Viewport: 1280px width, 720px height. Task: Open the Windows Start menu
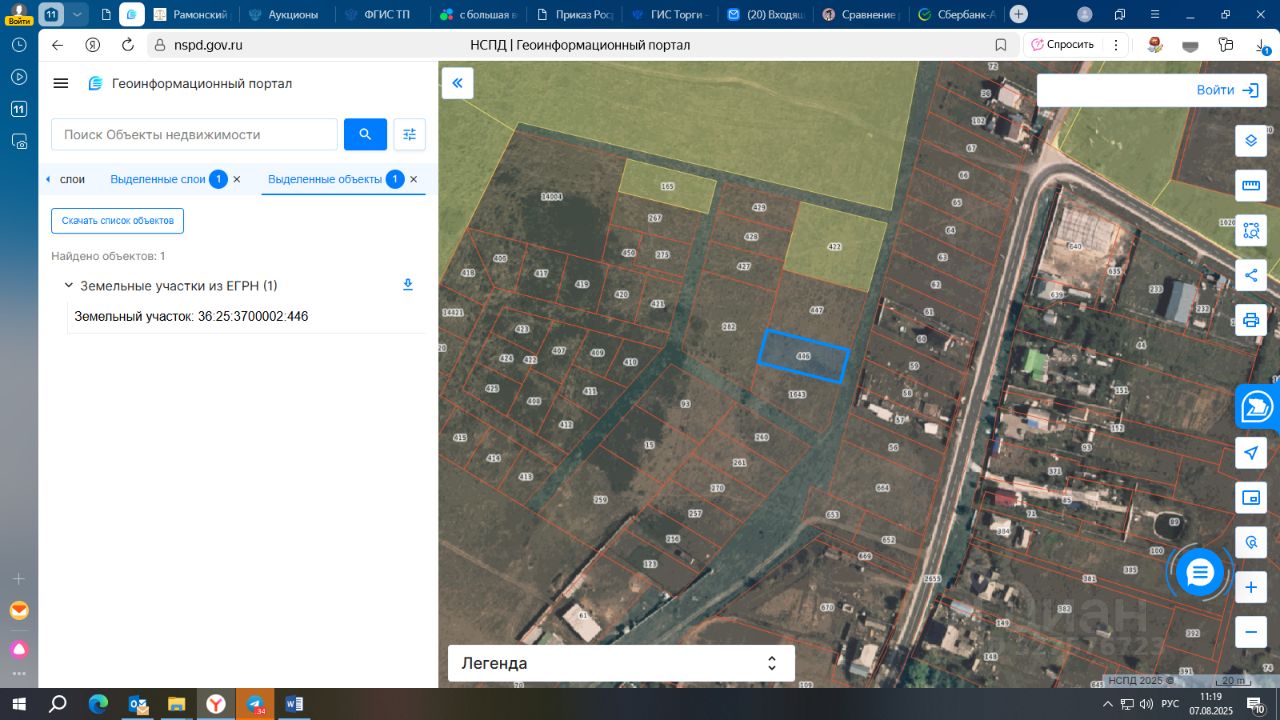(19, 704)
